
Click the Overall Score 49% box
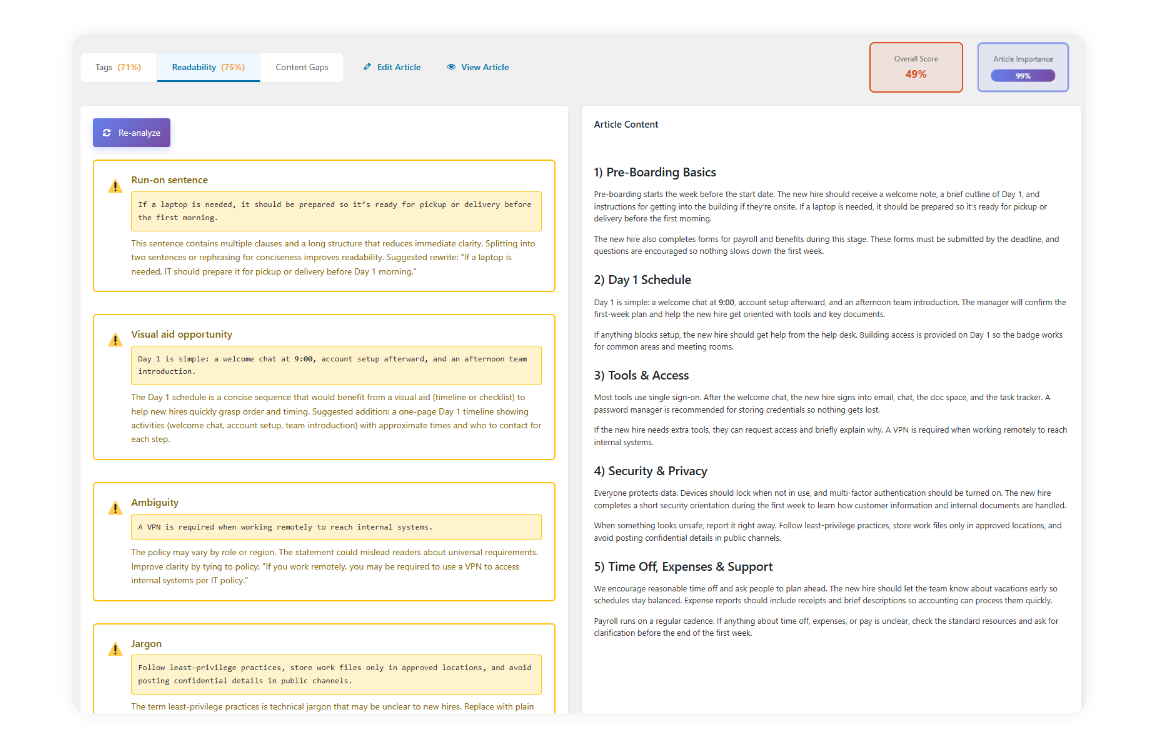916,67
